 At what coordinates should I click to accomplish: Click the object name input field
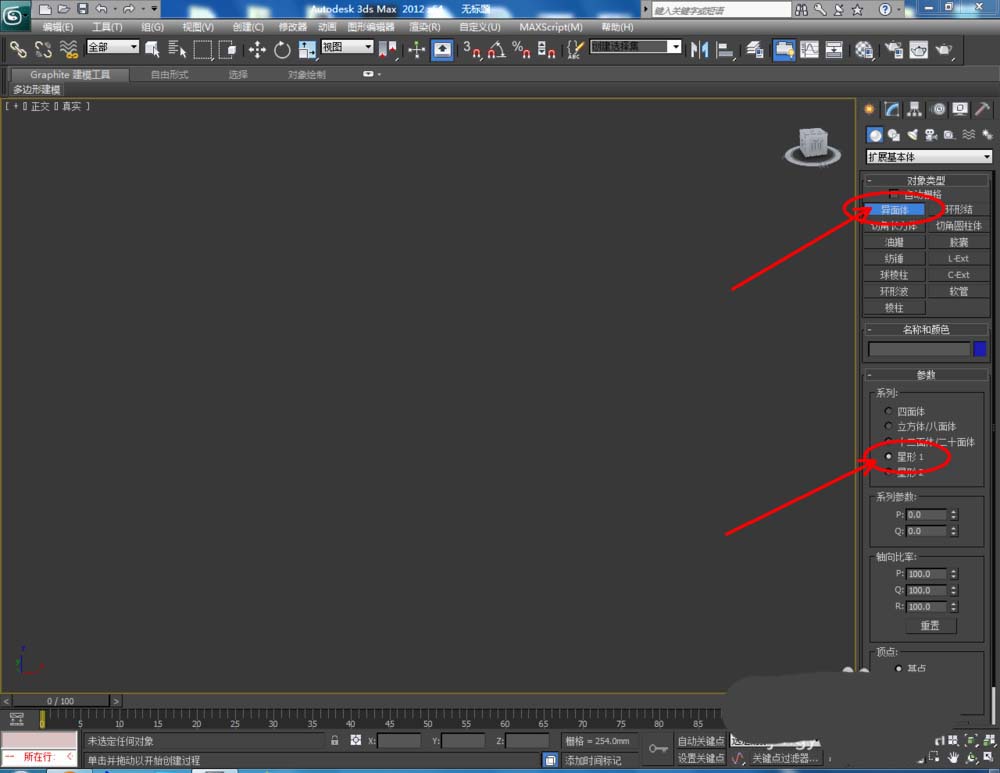[x=918, y=349]
